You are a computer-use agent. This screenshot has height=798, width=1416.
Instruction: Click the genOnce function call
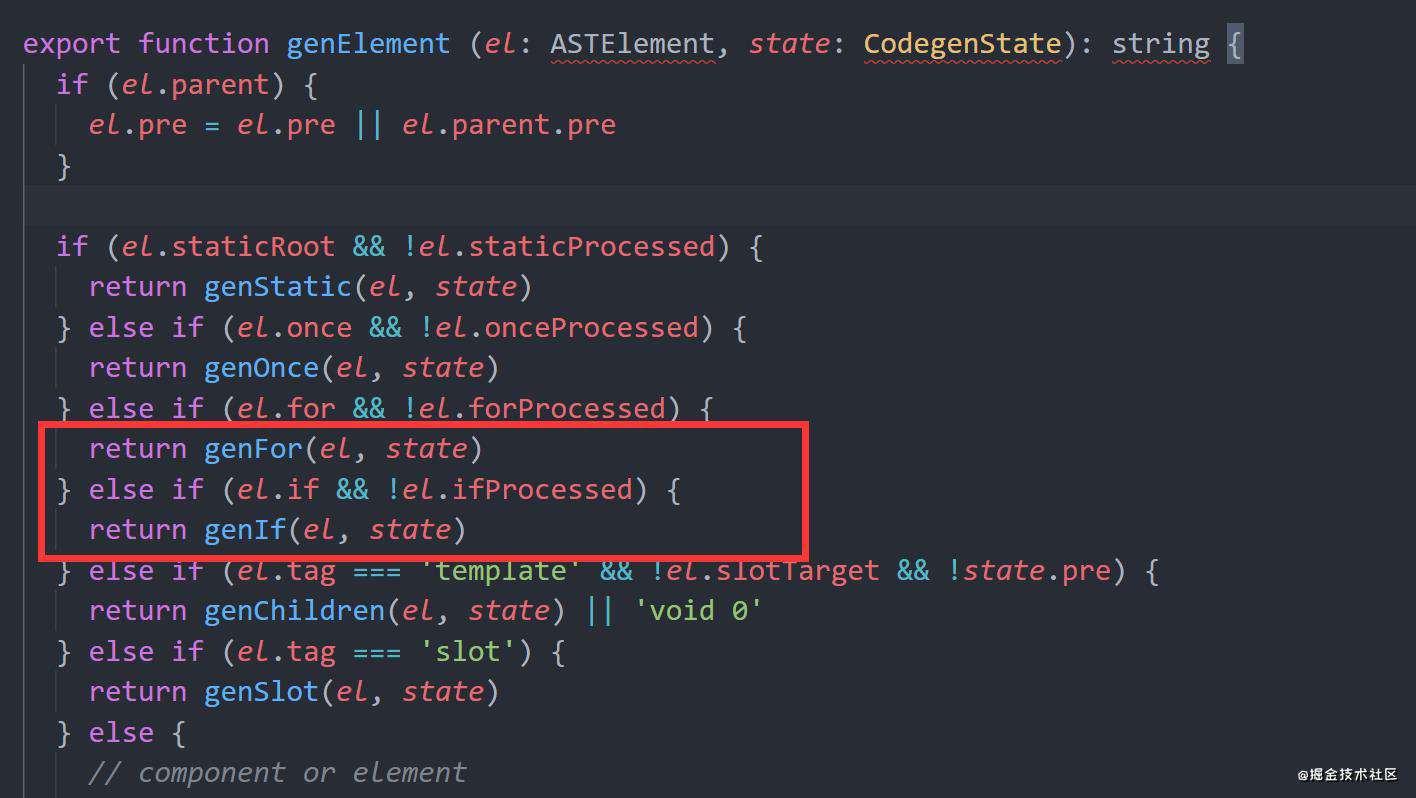(262, 368)
